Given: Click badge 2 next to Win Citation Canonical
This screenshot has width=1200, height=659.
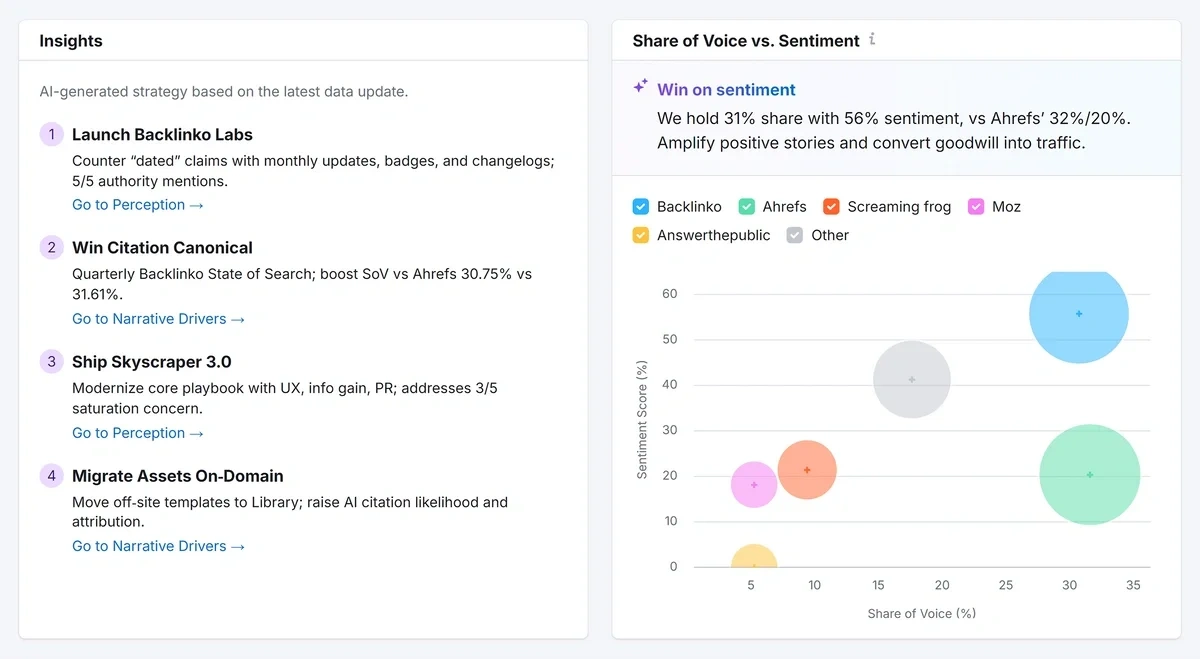Looking at the screenshot, I should pyautogui.click(x=51, y=247).
